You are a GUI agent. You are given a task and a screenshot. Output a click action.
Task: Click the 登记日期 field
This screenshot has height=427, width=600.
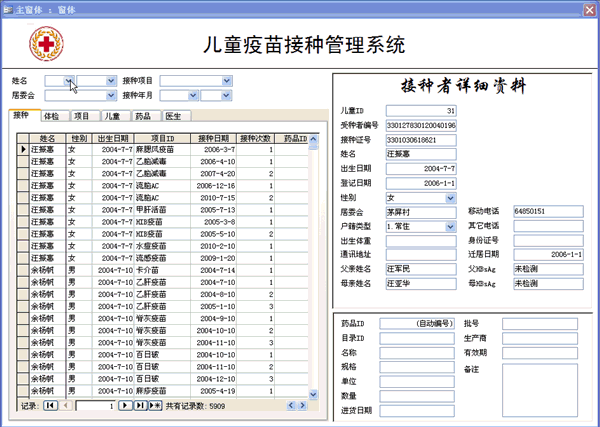(421, 183)
